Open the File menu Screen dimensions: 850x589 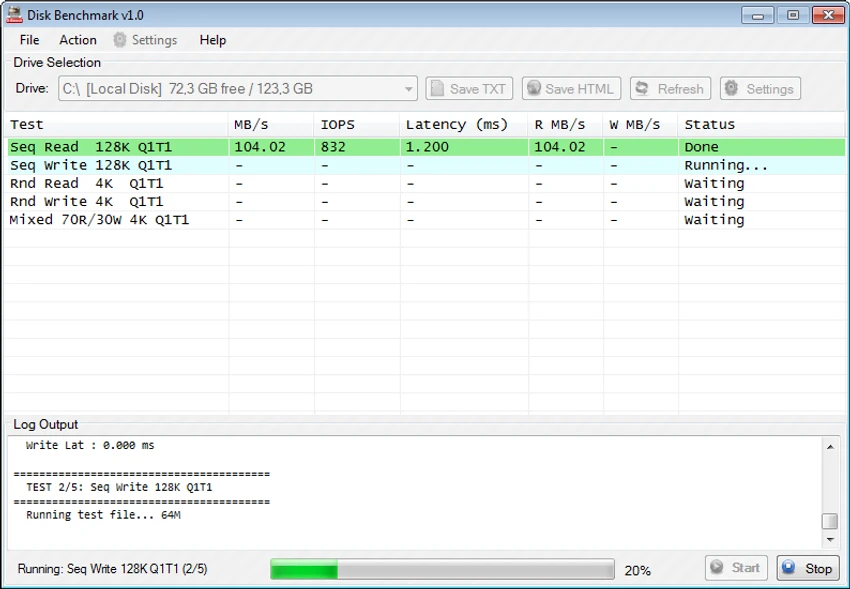pos(29,40)
